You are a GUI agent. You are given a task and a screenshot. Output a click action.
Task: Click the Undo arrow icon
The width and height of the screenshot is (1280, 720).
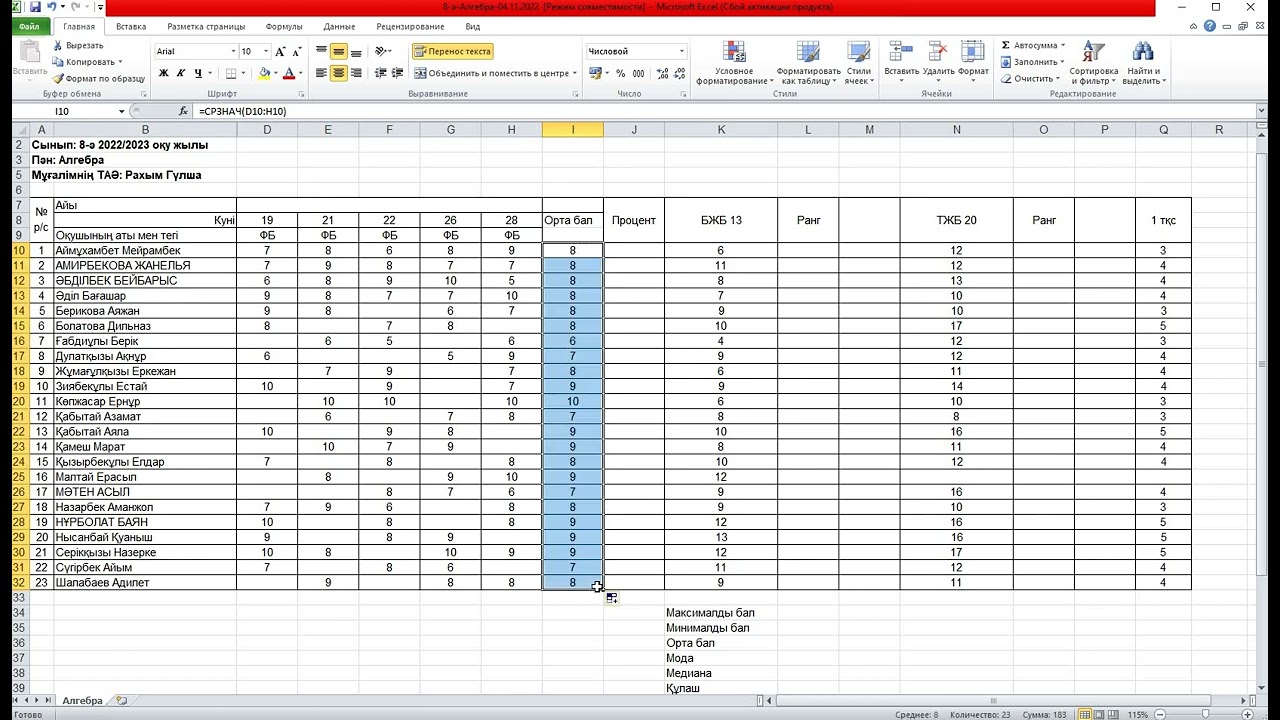tap(51, 7)
